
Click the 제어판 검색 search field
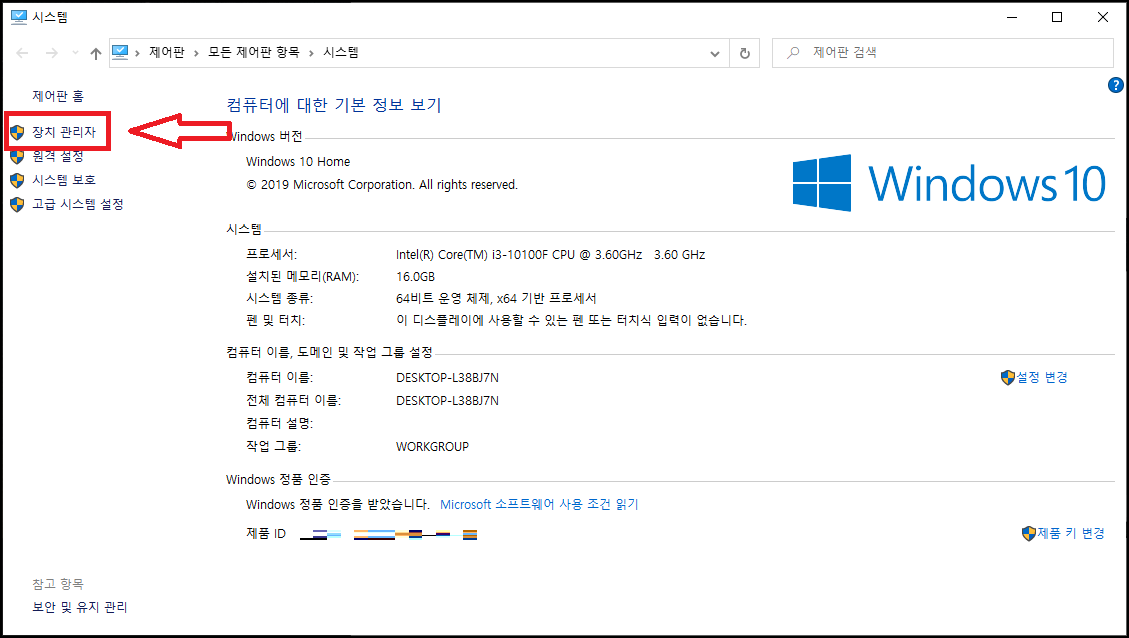pyautogui.click(x=943, y=53)
